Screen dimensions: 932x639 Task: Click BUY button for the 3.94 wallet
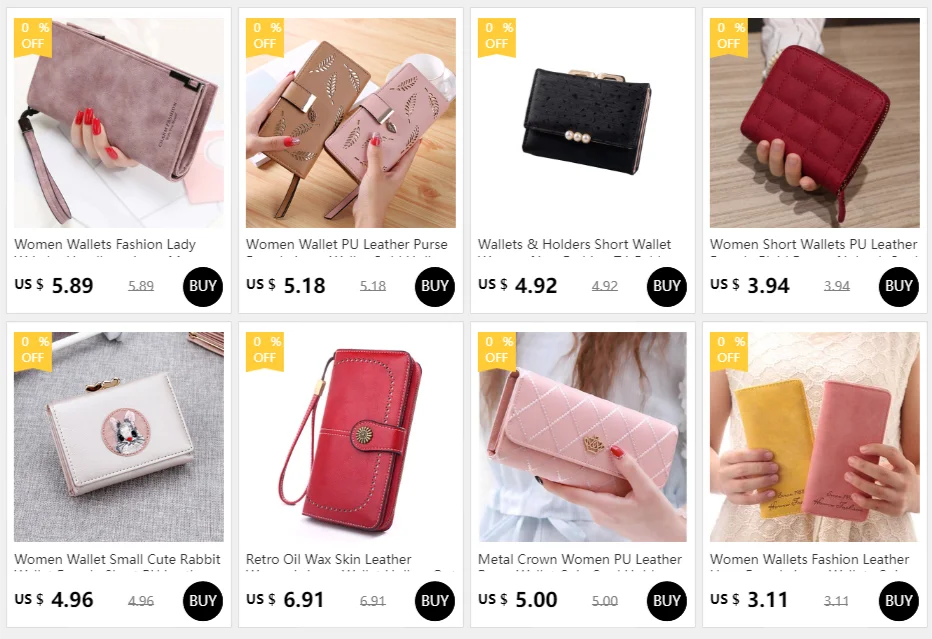[x=898, y=287]
